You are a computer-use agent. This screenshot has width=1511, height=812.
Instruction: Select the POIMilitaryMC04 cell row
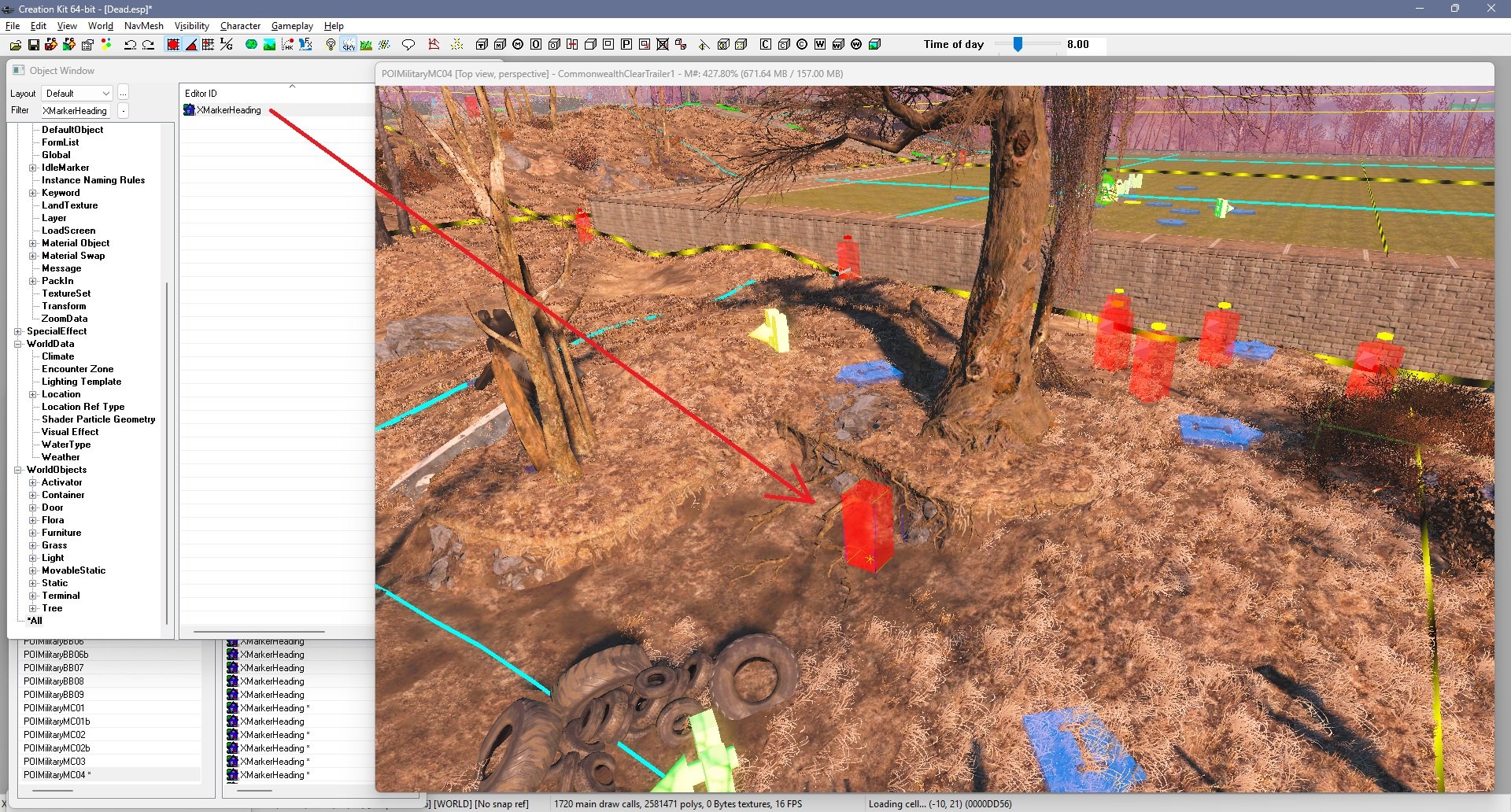(x=110, y=775)
